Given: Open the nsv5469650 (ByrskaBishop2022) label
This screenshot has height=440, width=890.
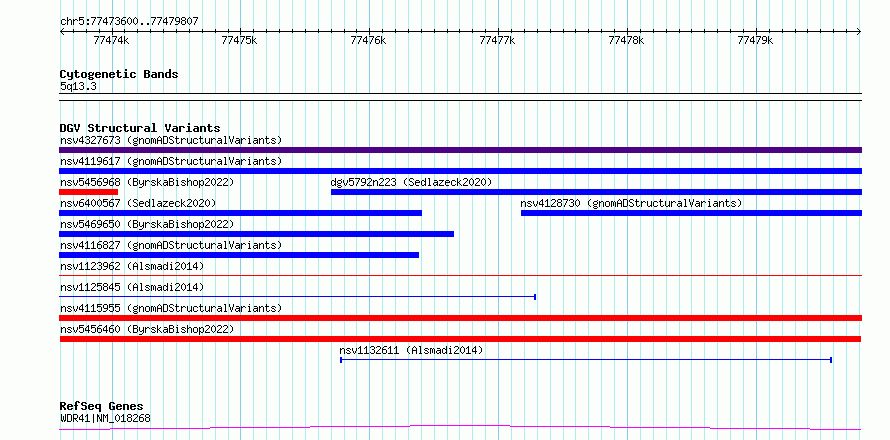Looking at the screenshot, I should (x=147, y=224).
